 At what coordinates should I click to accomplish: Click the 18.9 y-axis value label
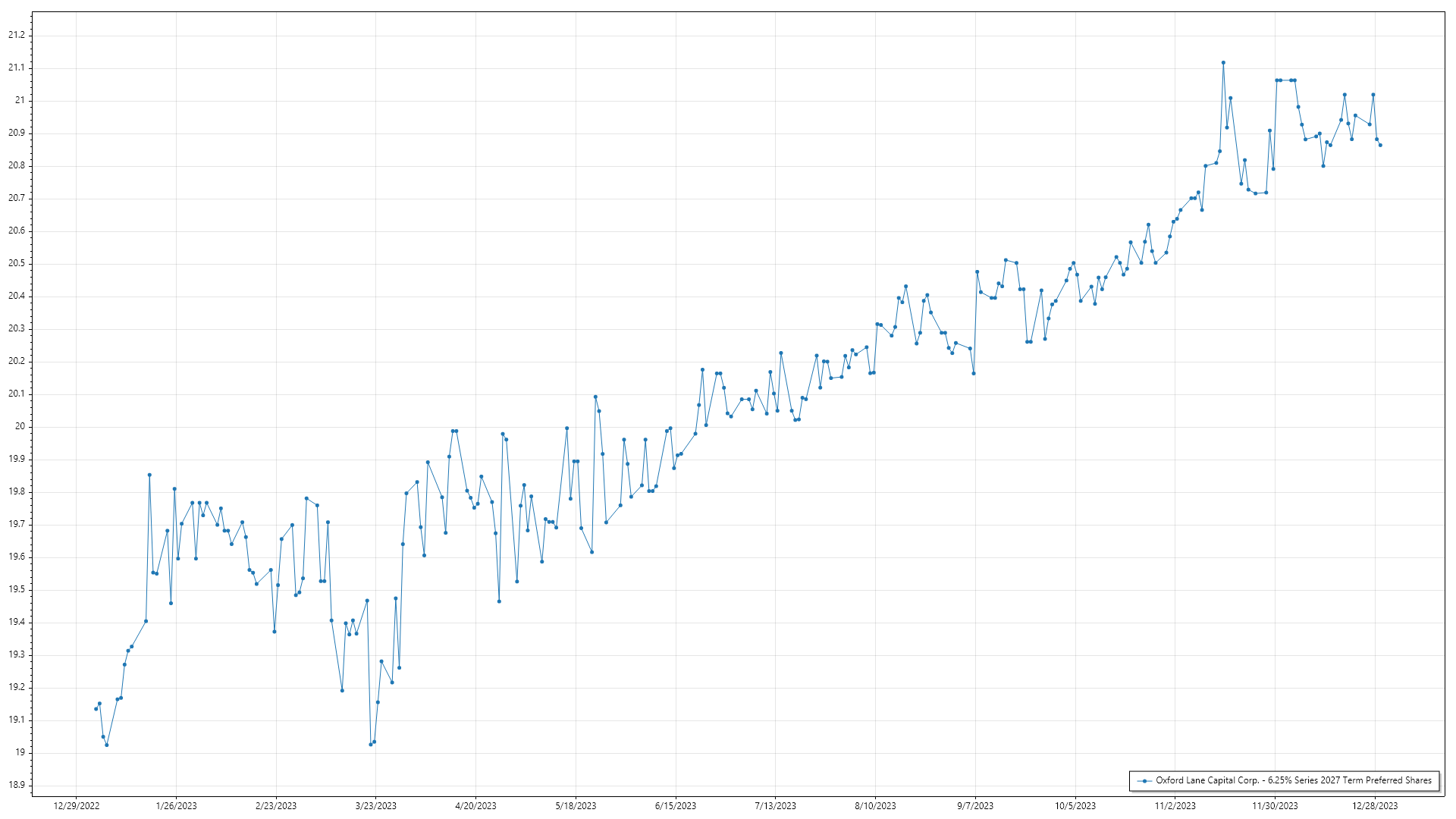[17, 785]
